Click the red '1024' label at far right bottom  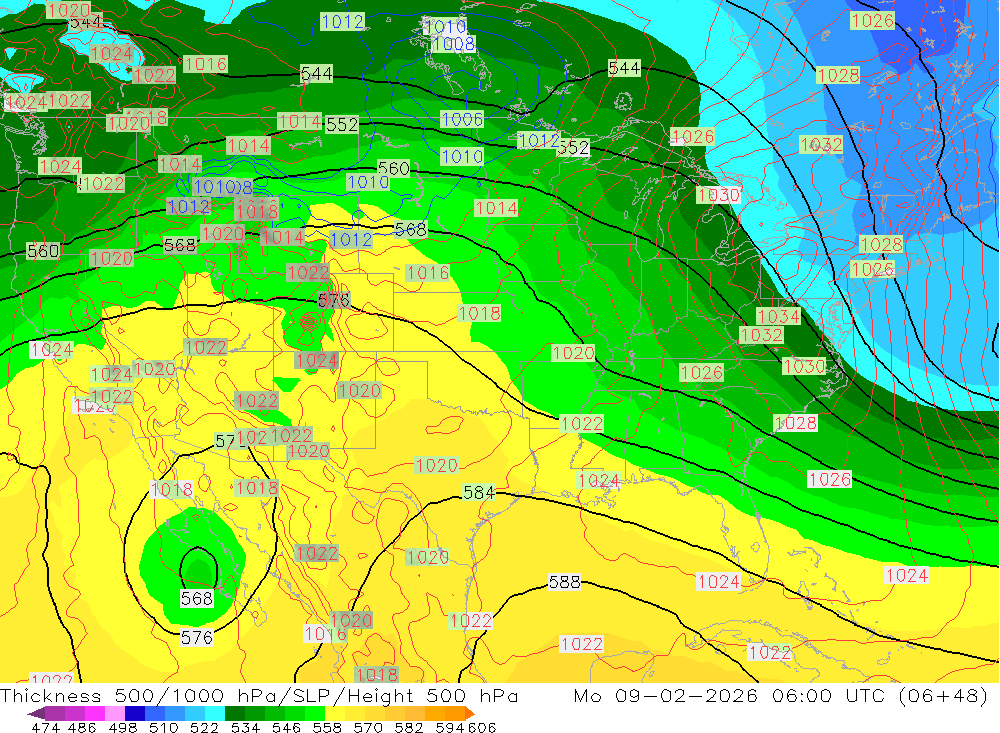pos(906,575)
